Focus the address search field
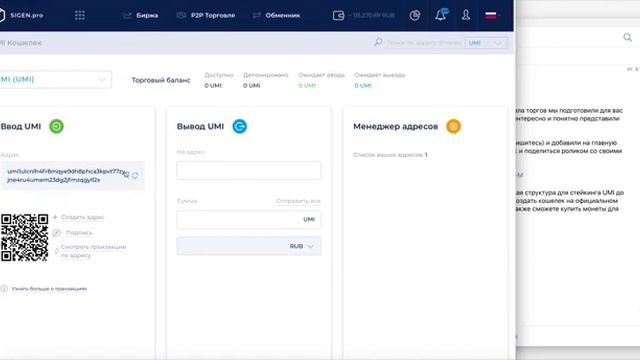The image size is (640, 360). (x=424, y=42)
